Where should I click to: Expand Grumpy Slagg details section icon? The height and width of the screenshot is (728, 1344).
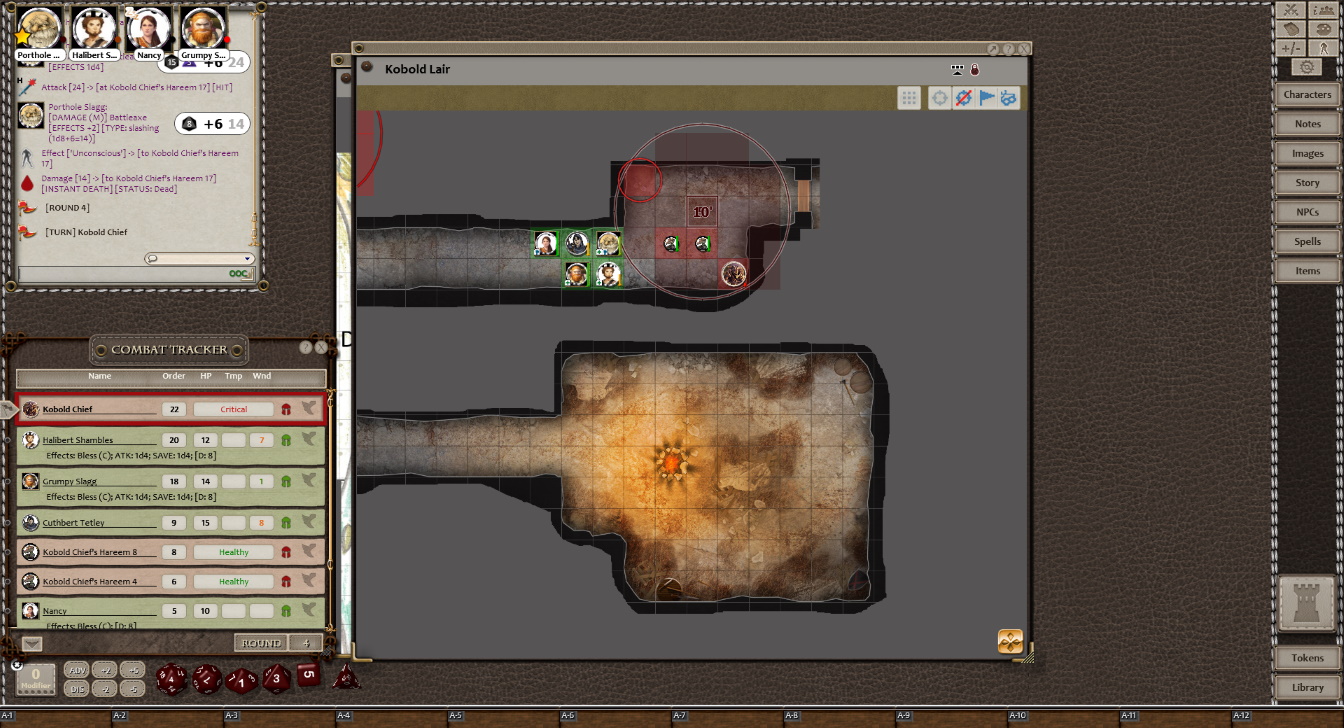309,481
